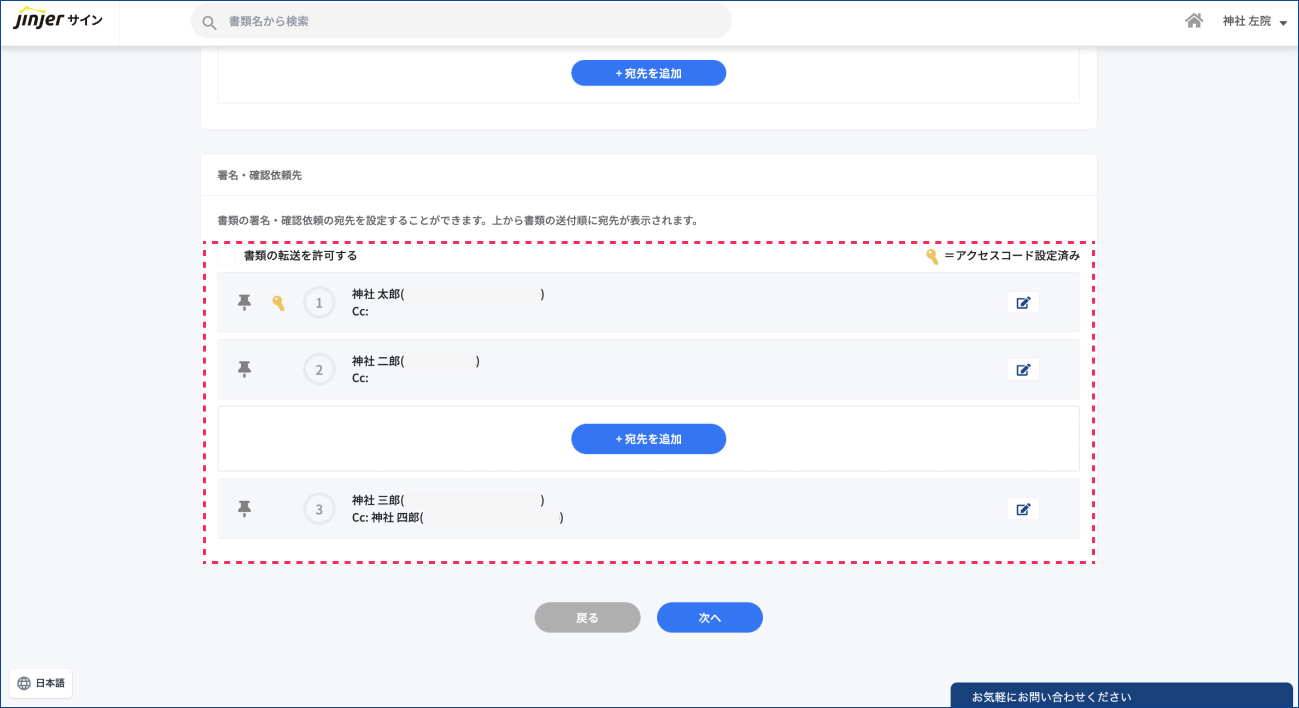Open the edit icon for recipient 神社 三郎
The width and height of the screenshot is (1299, 708).
(1022, 509)
